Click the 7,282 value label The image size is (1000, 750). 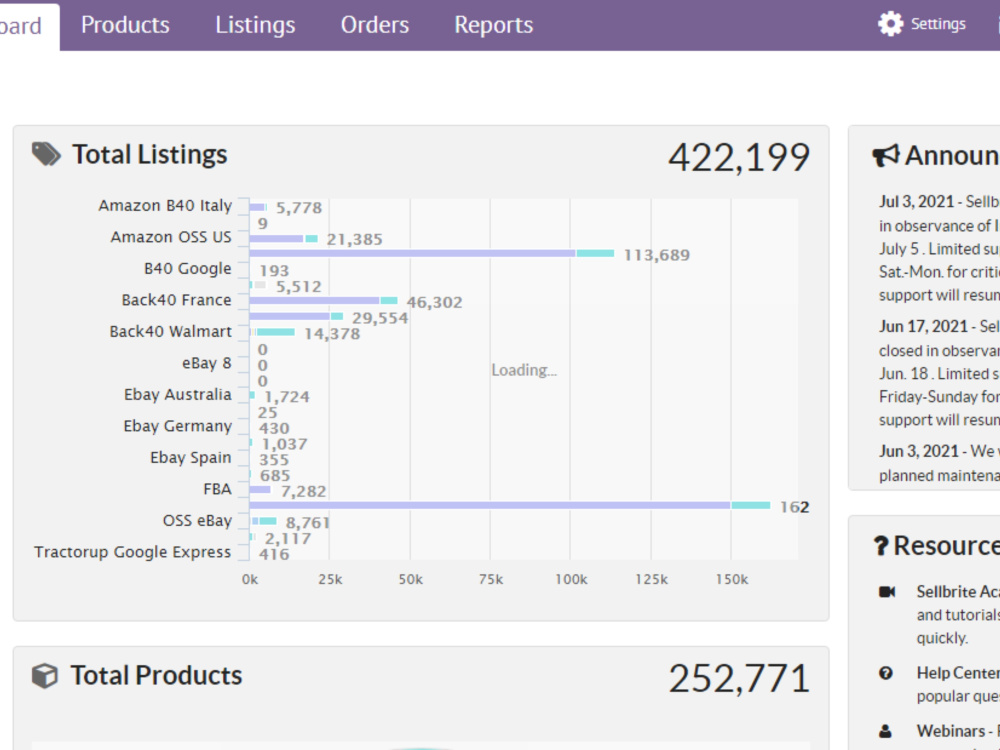pyautogui.click(x=304, y=492)
